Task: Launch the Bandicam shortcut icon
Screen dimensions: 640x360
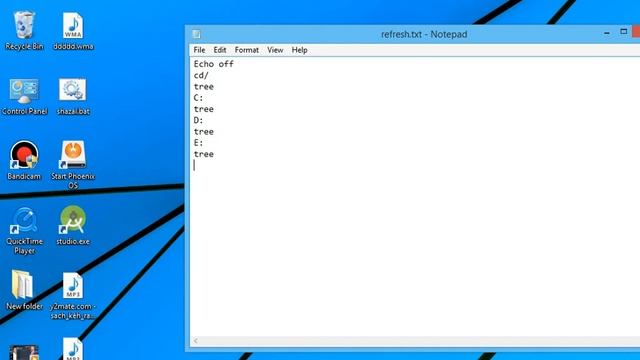Action: (x=24, y=160)
